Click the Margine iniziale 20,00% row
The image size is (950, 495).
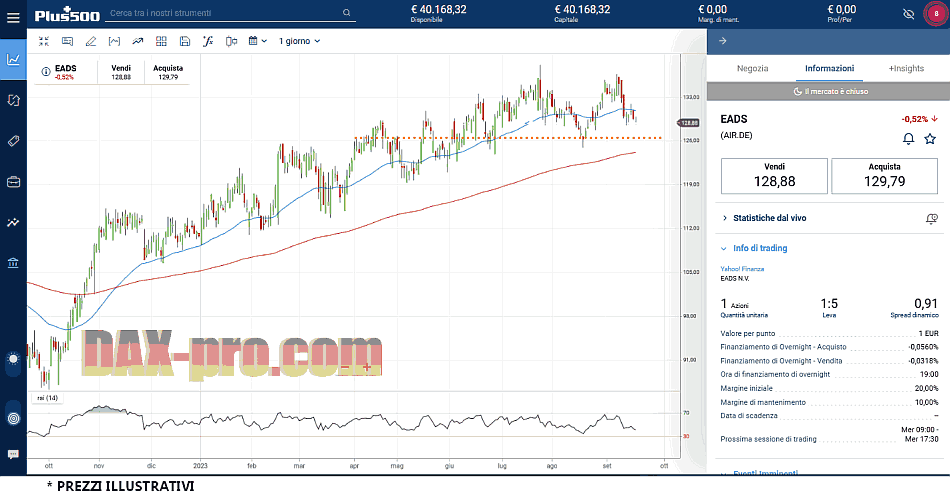pos(829,388)
